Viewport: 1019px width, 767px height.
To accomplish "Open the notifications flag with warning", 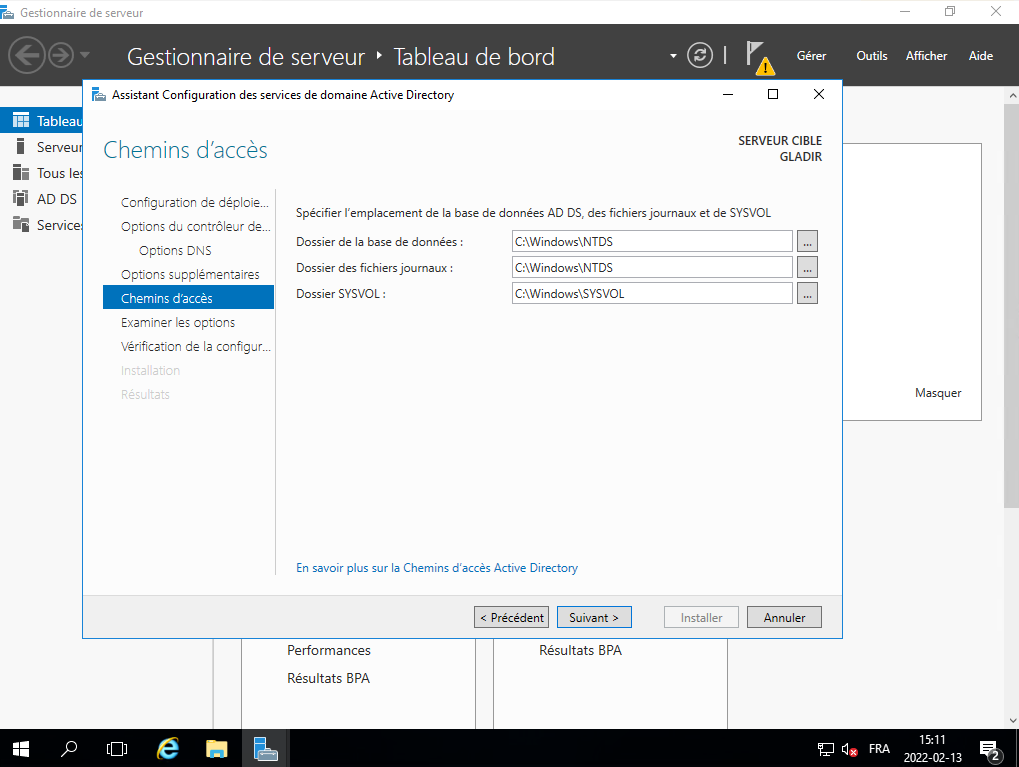I will [x=760, y=57].
